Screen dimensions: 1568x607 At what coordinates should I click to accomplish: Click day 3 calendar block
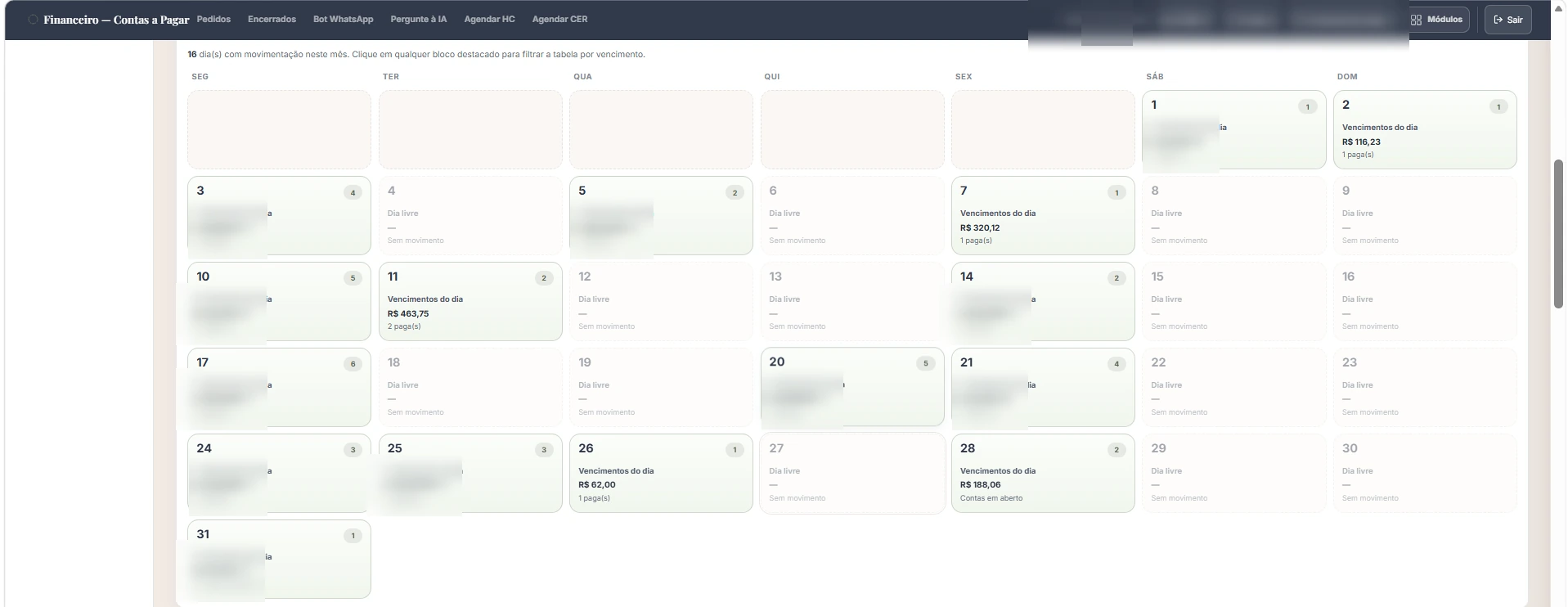(279, 215)
